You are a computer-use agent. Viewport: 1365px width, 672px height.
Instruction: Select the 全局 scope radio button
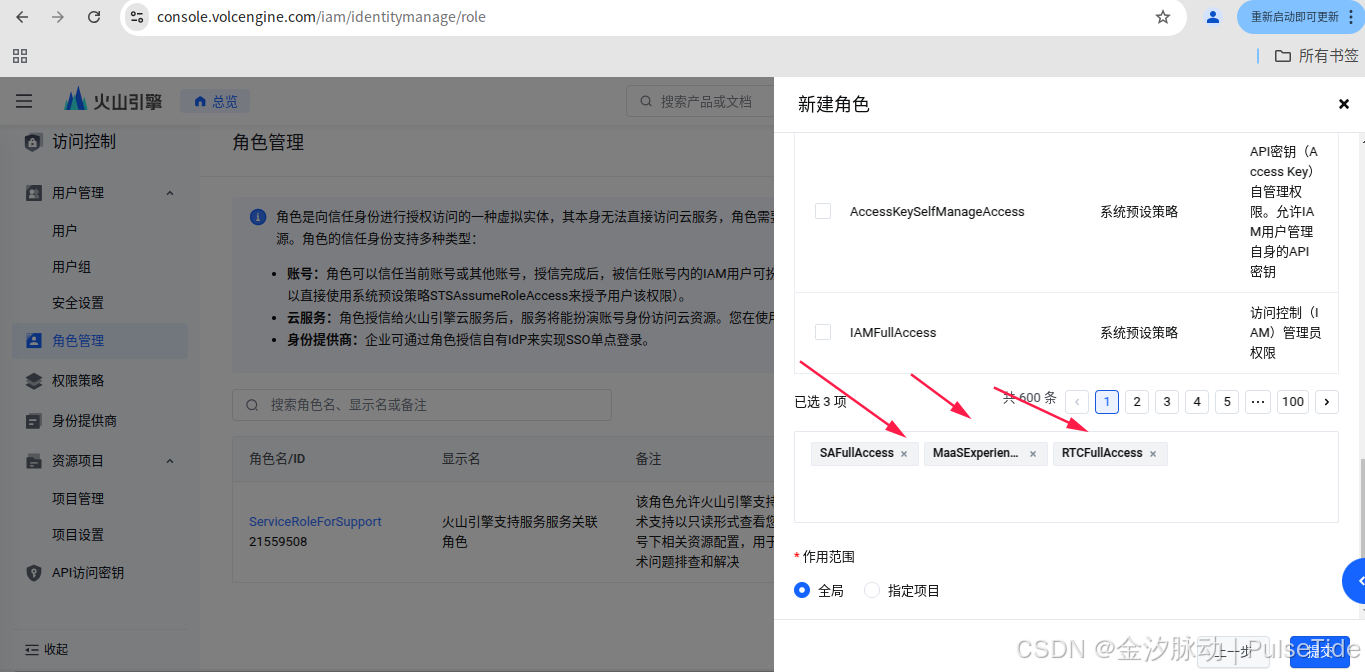[x=802, y=591]
